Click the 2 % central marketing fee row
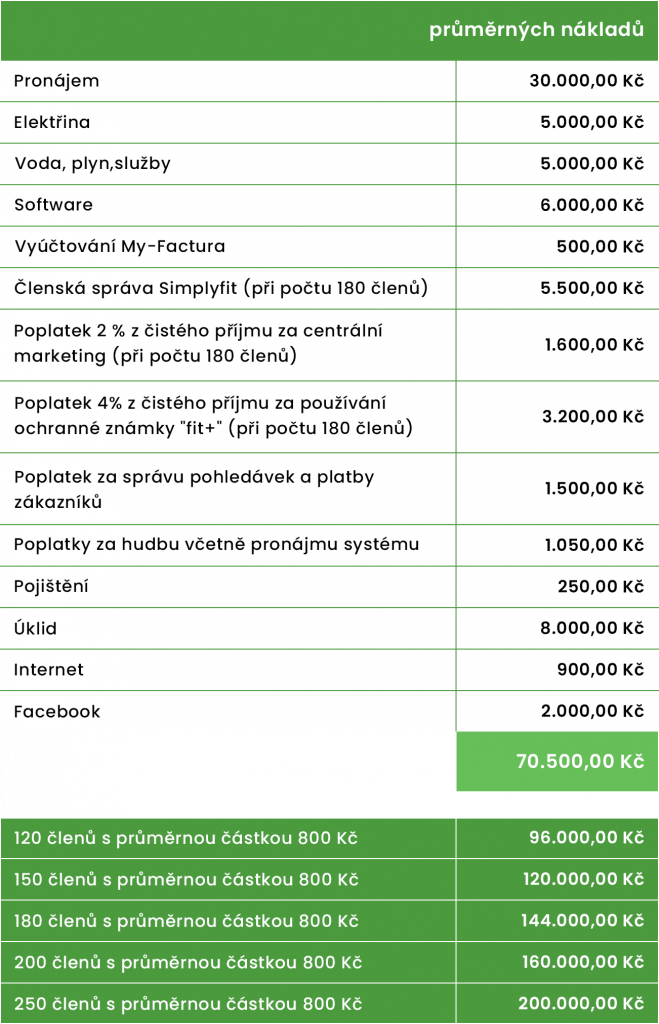This screenshot has width=659, height=1024. click(329, 344)
